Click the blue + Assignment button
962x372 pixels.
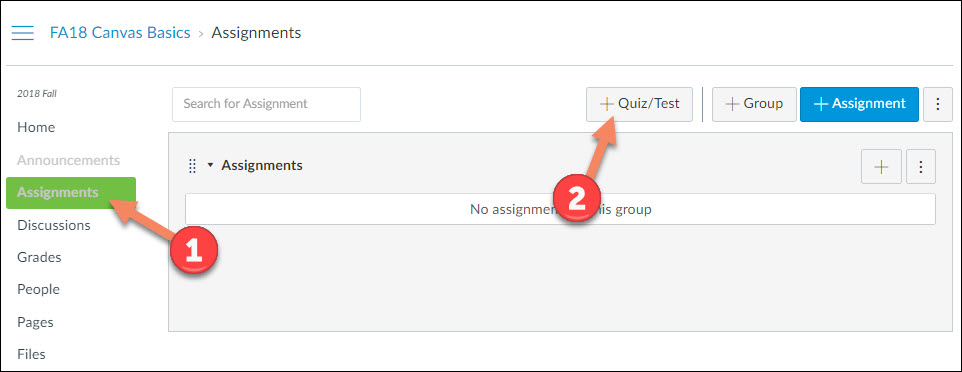859,104
